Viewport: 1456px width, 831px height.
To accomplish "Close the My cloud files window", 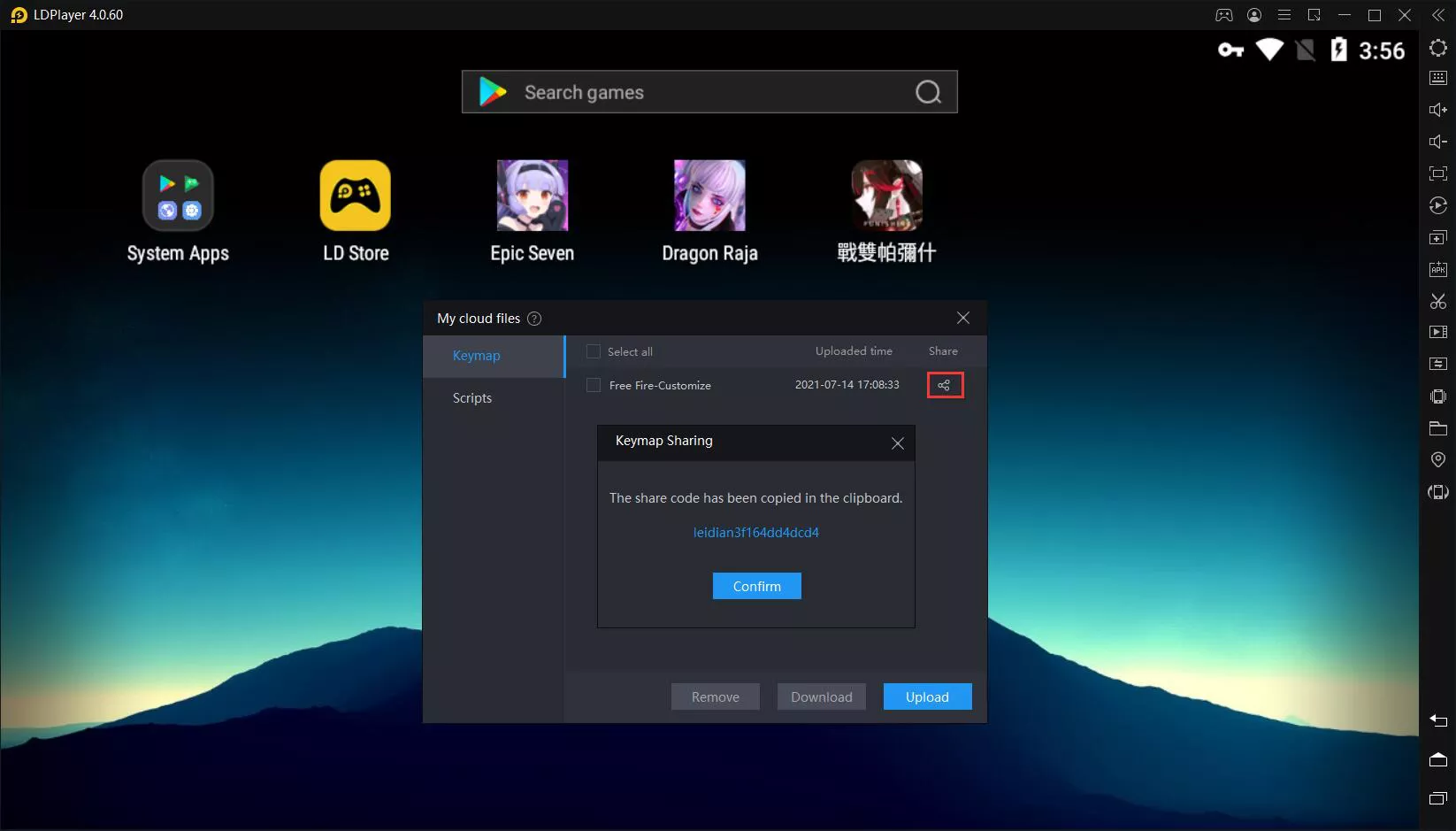I will click(x=963, y=318).
